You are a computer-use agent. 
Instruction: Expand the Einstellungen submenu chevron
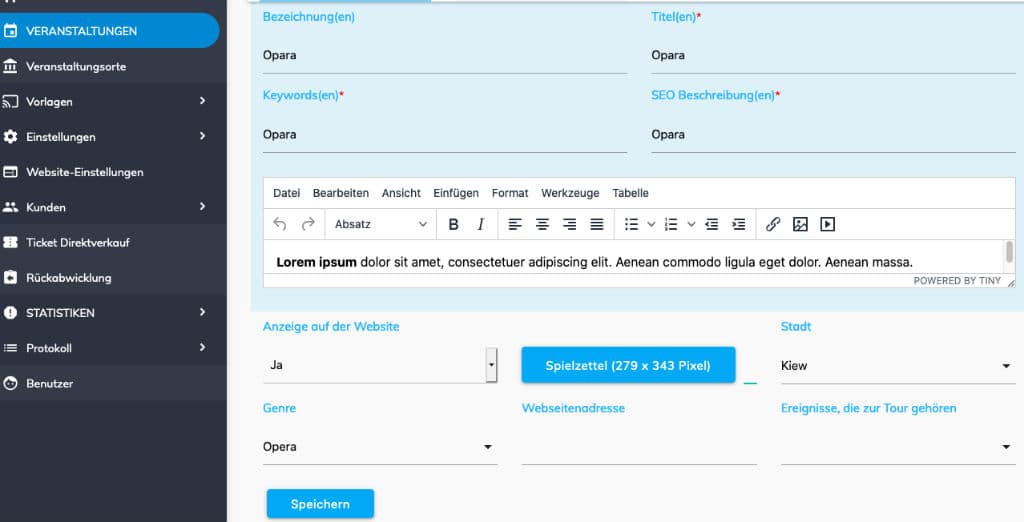202,136
